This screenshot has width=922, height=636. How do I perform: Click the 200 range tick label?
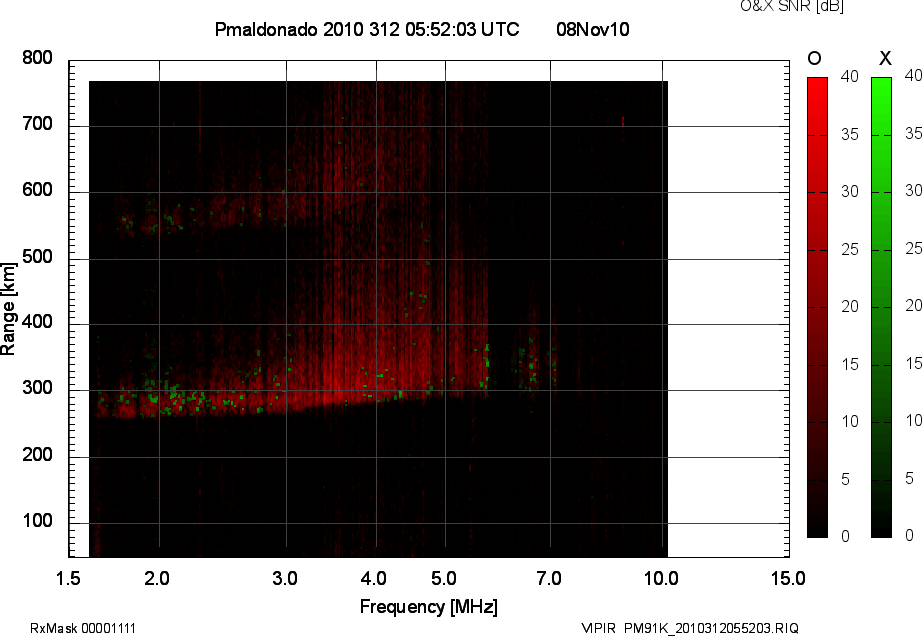click(37, 455)
